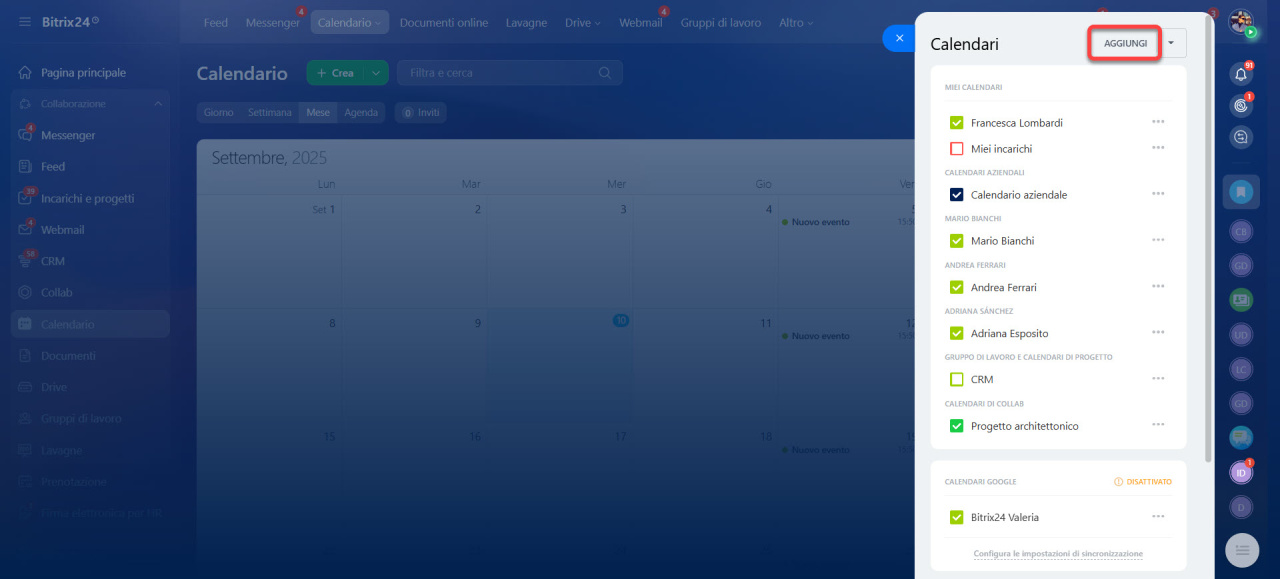Click the Calendario icon in left sidebar

pyautogui.click(x=25, y=324)
